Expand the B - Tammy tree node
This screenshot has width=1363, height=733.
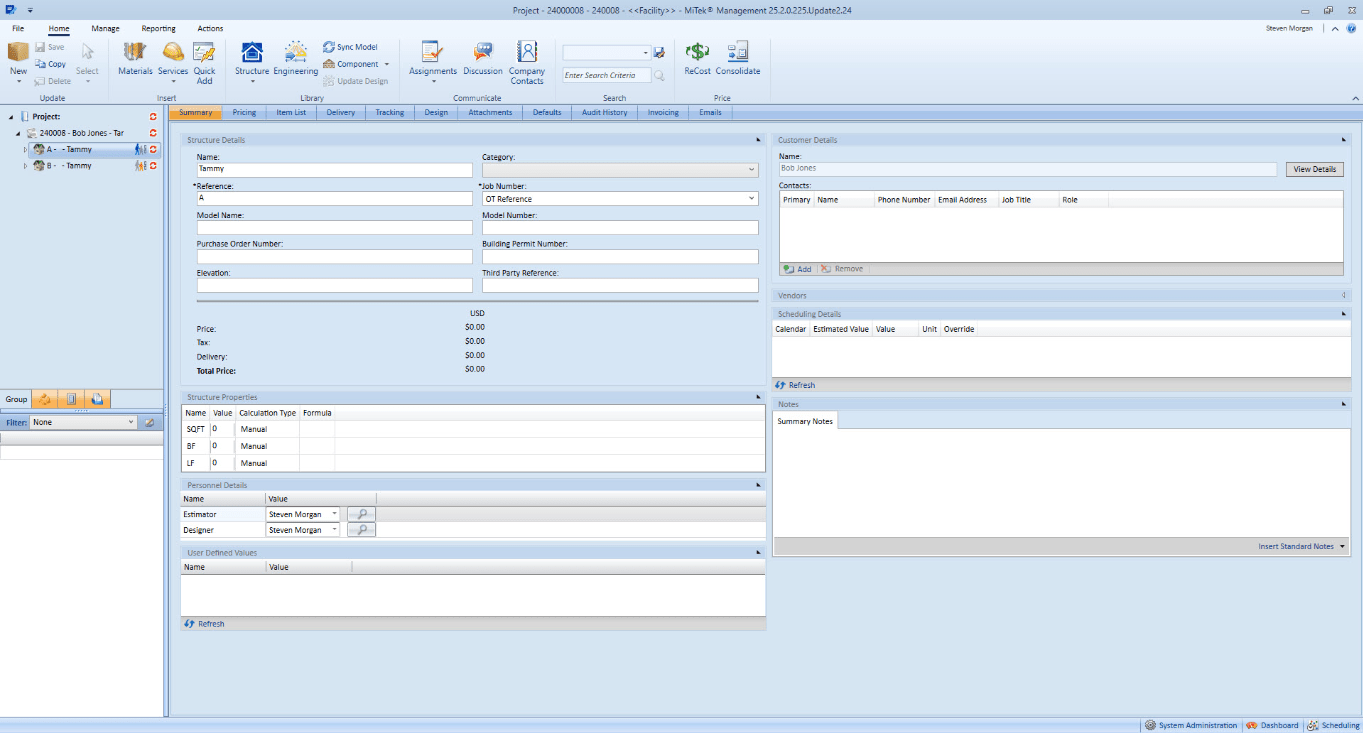tap(25, 166)
